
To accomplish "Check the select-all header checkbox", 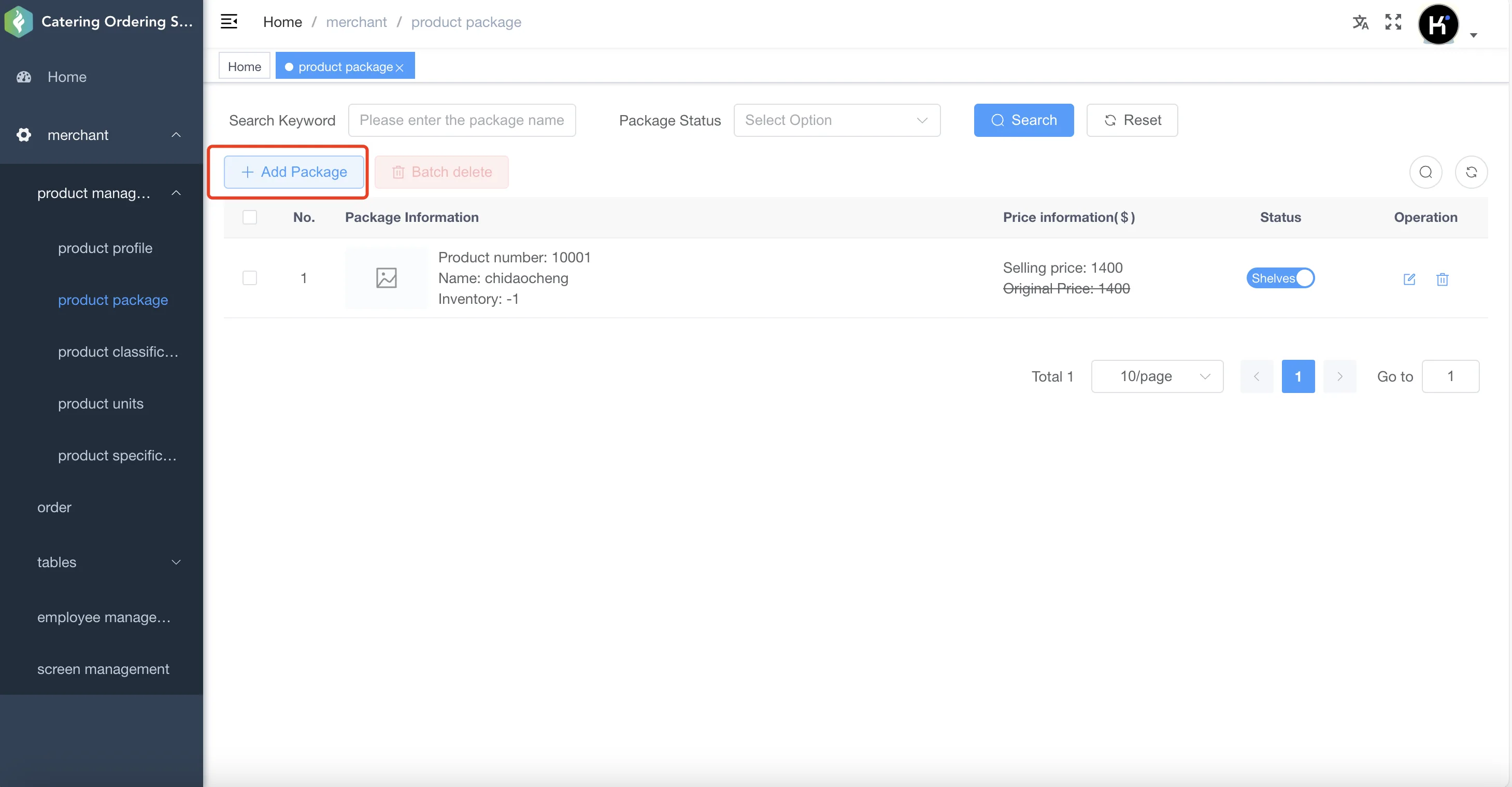I will click(x=249, y=217).
